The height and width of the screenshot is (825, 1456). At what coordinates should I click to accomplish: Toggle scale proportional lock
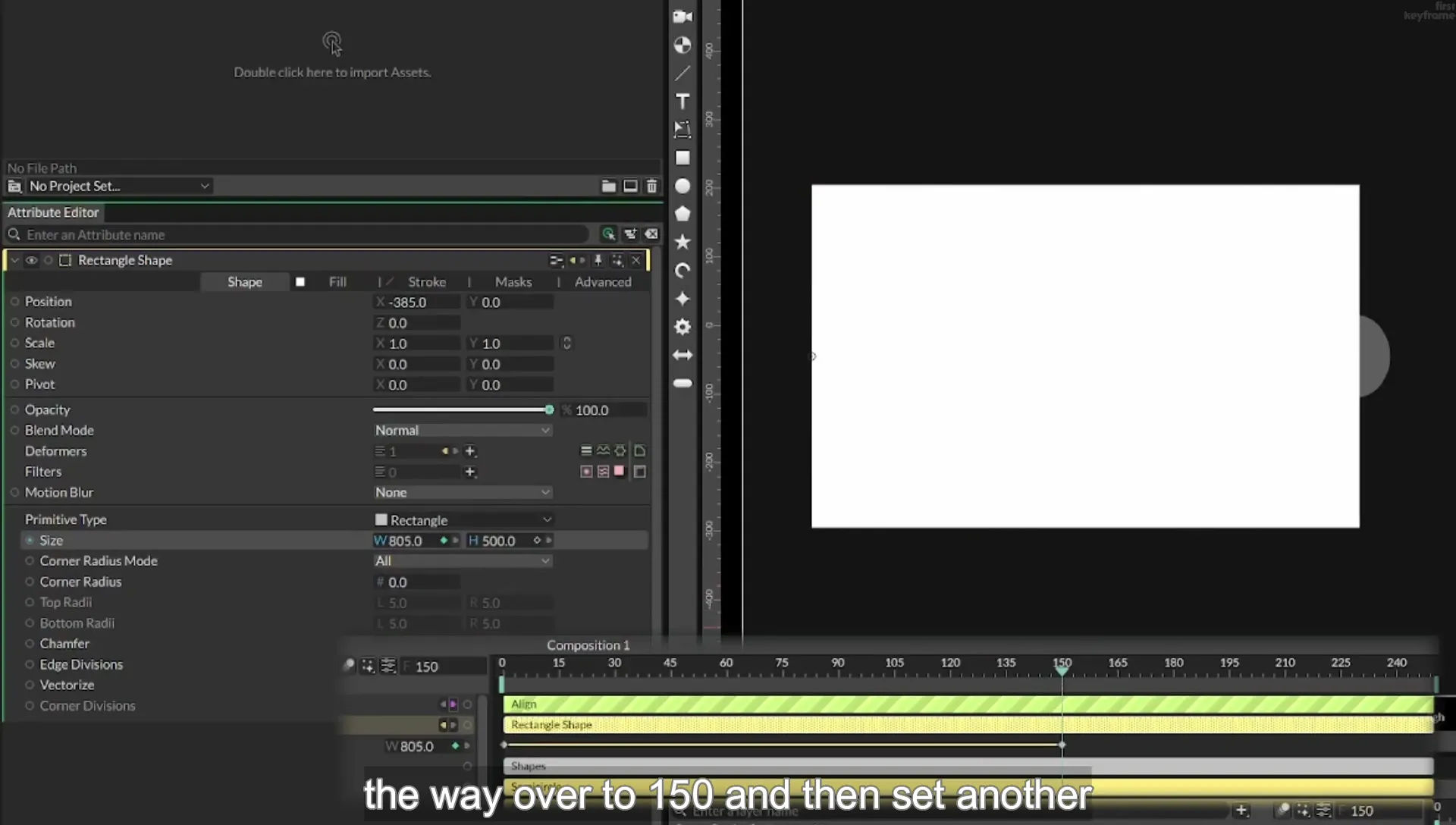tap(566, 343)
